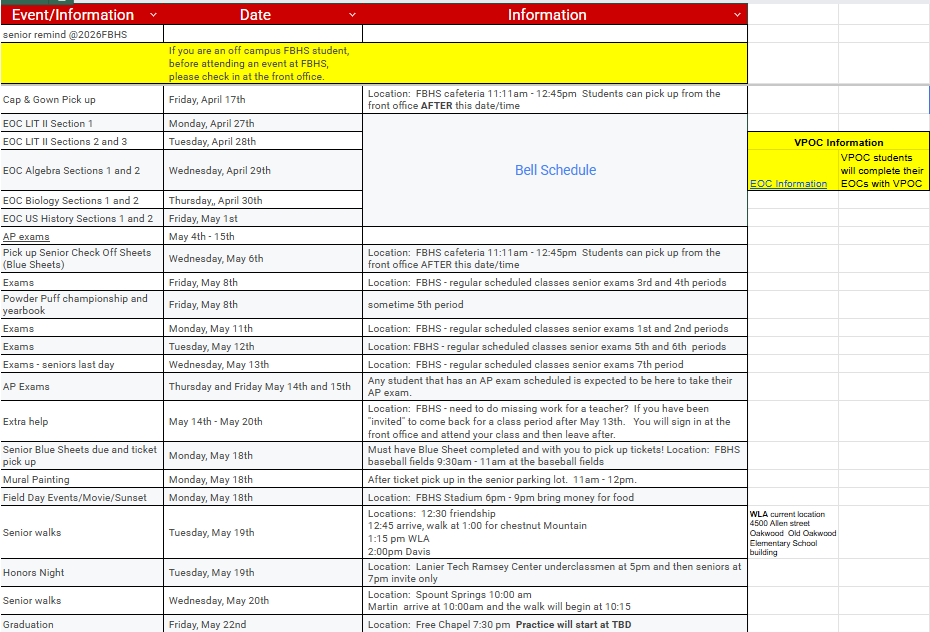The image size is (930, 632).
Task: Open the Event/Information column filter dropdown
Action: (152, 15)
